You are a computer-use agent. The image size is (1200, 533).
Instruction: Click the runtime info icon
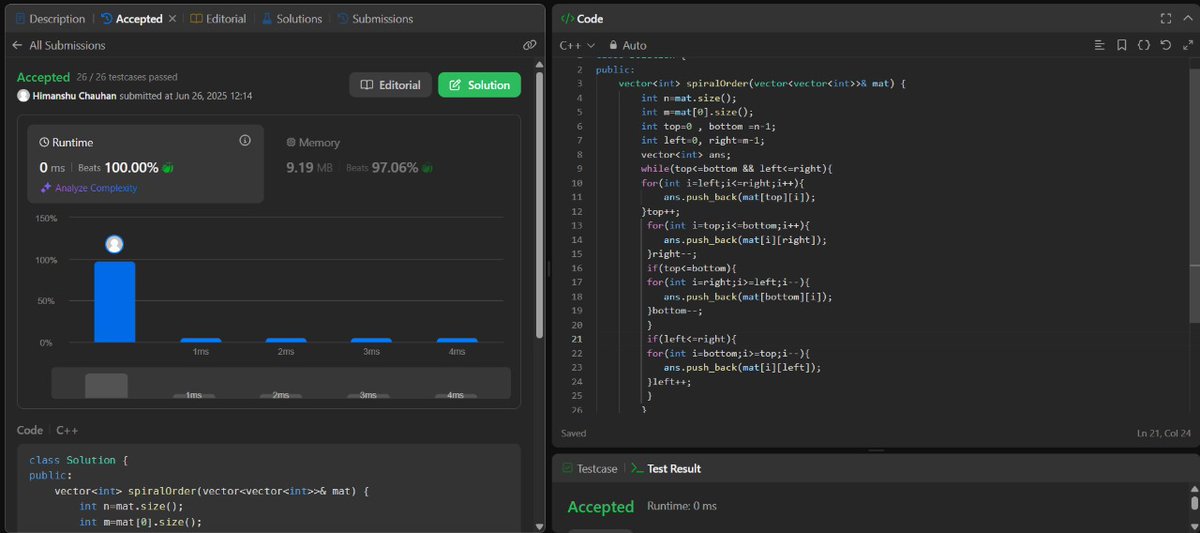(245, 141)
